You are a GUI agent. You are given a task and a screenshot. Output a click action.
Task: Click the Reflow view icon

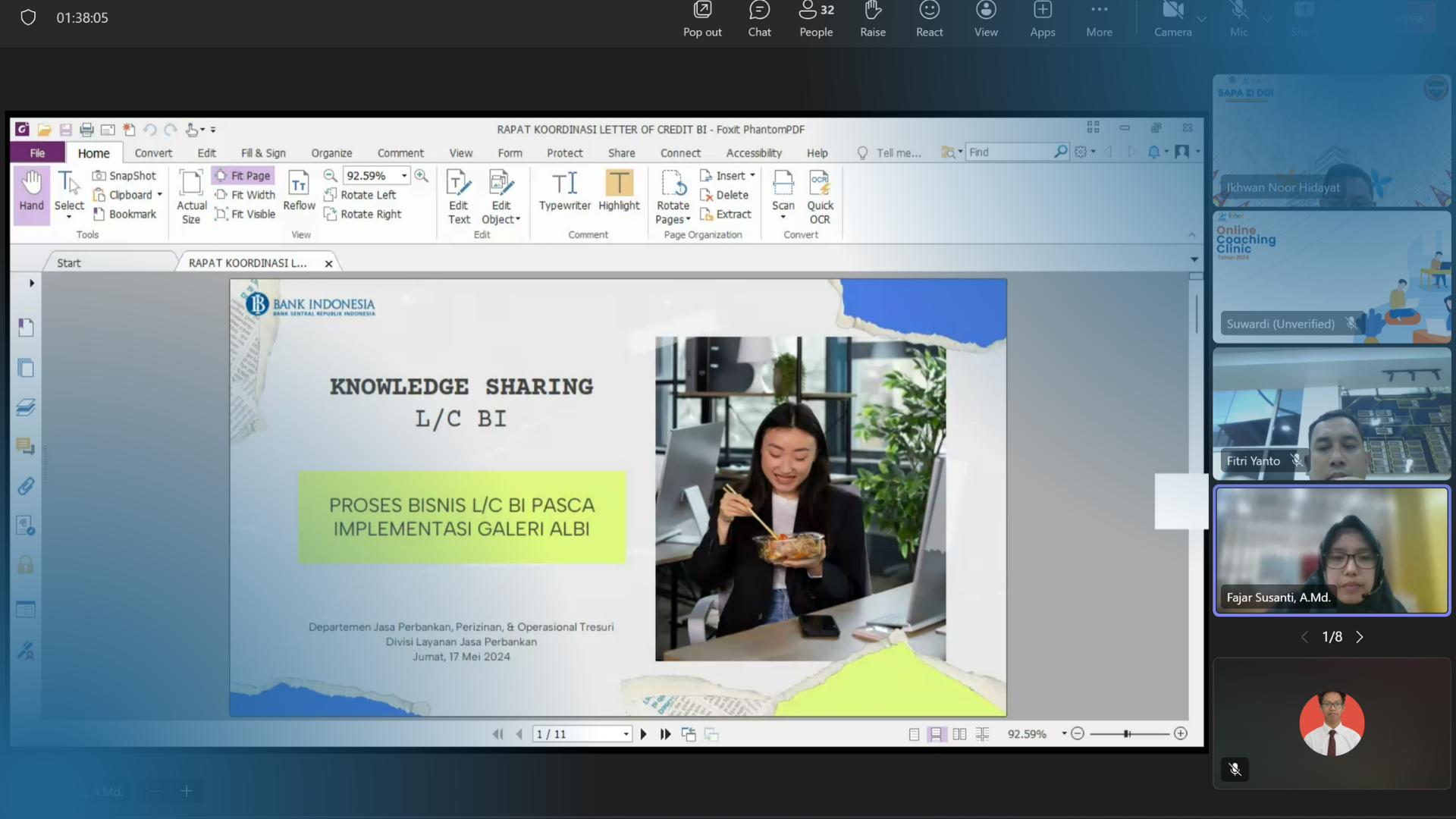299,190
